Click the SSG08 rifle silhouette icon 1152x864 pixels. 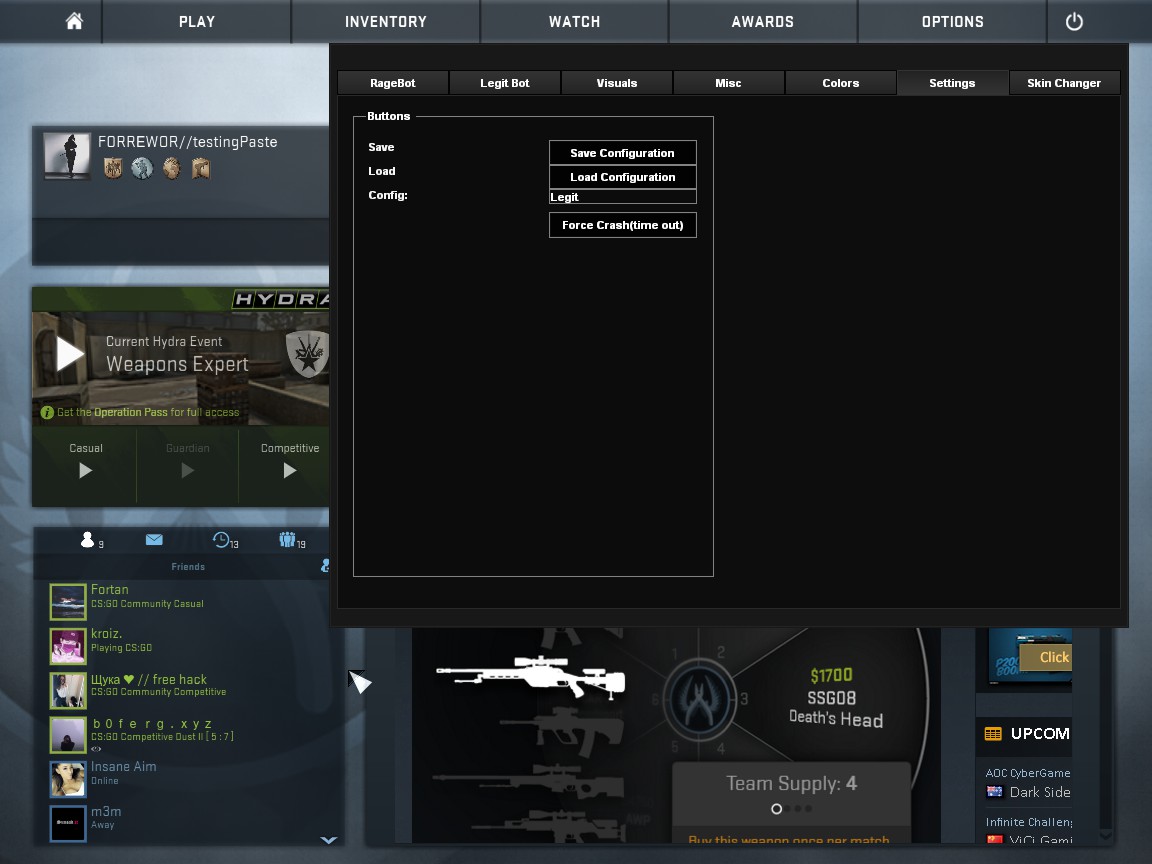pyautogui.click(x=530, y=676)
